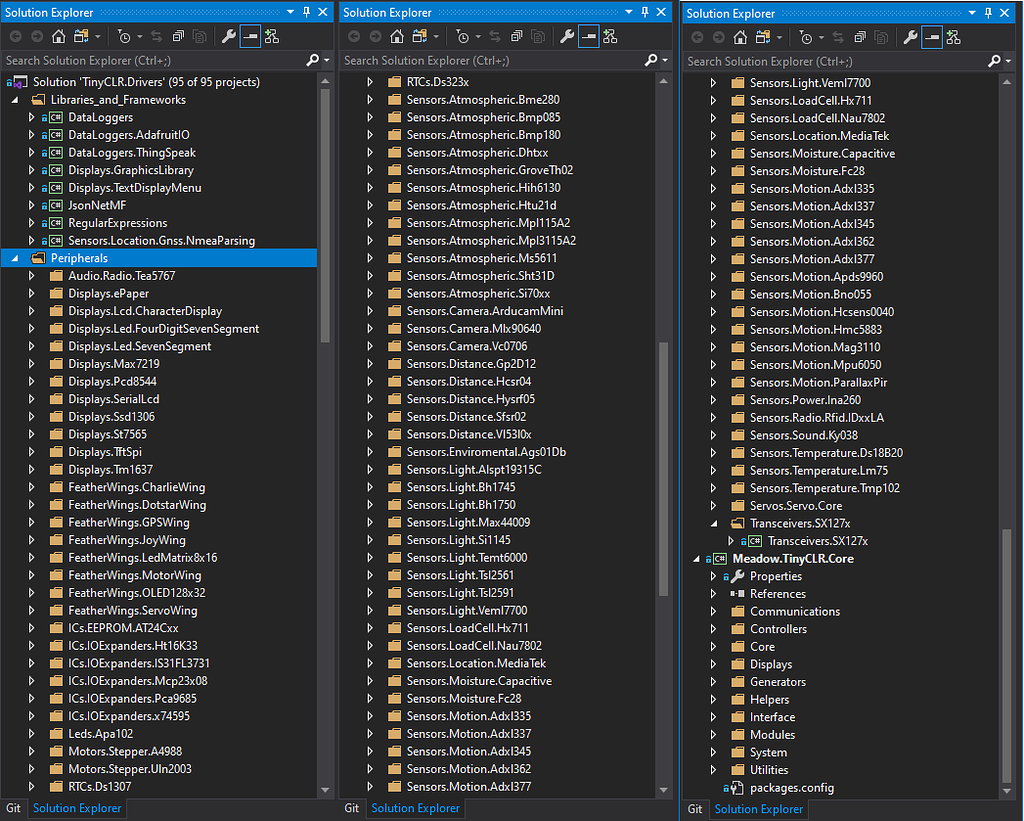
Task: Select the Sensors.Camera.ArducamMini folder
Action: (484, 311)
